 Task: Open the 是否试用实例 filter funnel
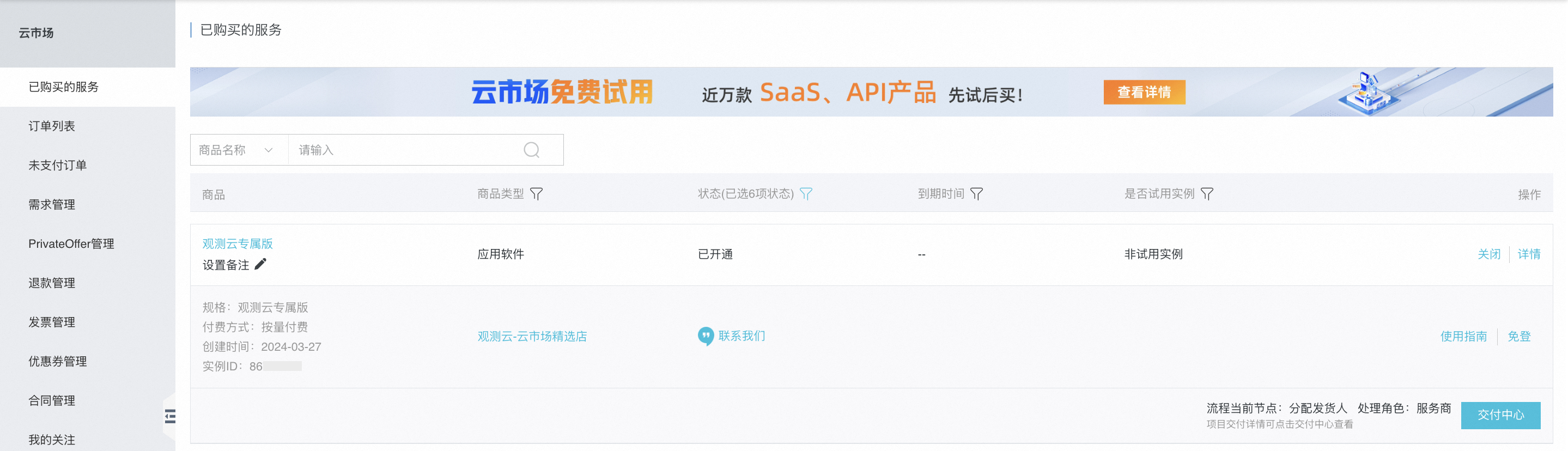[x=1207, y=193]
